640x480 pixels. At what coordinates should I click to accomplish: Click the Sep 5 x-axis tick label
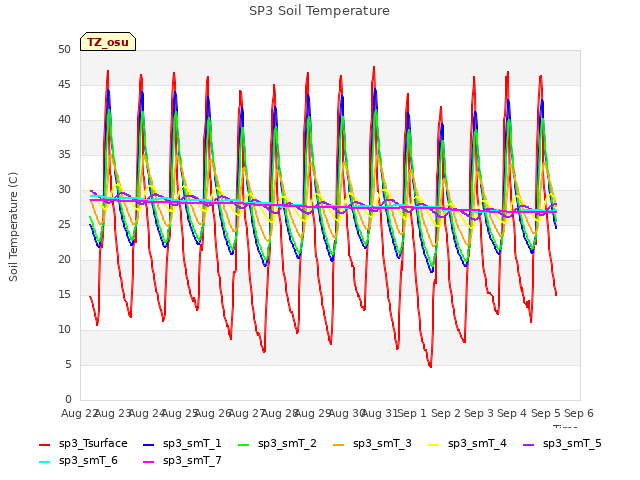coord(545,413)
